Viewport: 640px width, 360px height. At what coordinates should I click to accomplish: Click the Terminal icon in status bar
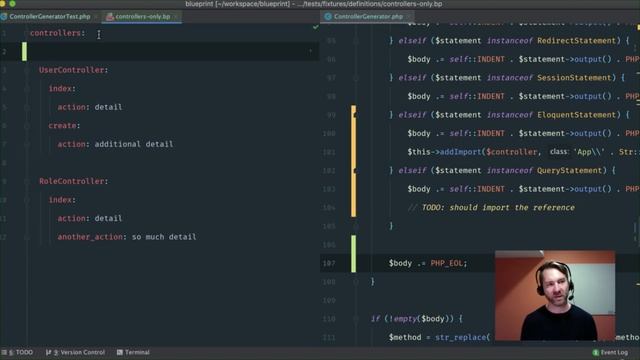(x=120, y=352)
